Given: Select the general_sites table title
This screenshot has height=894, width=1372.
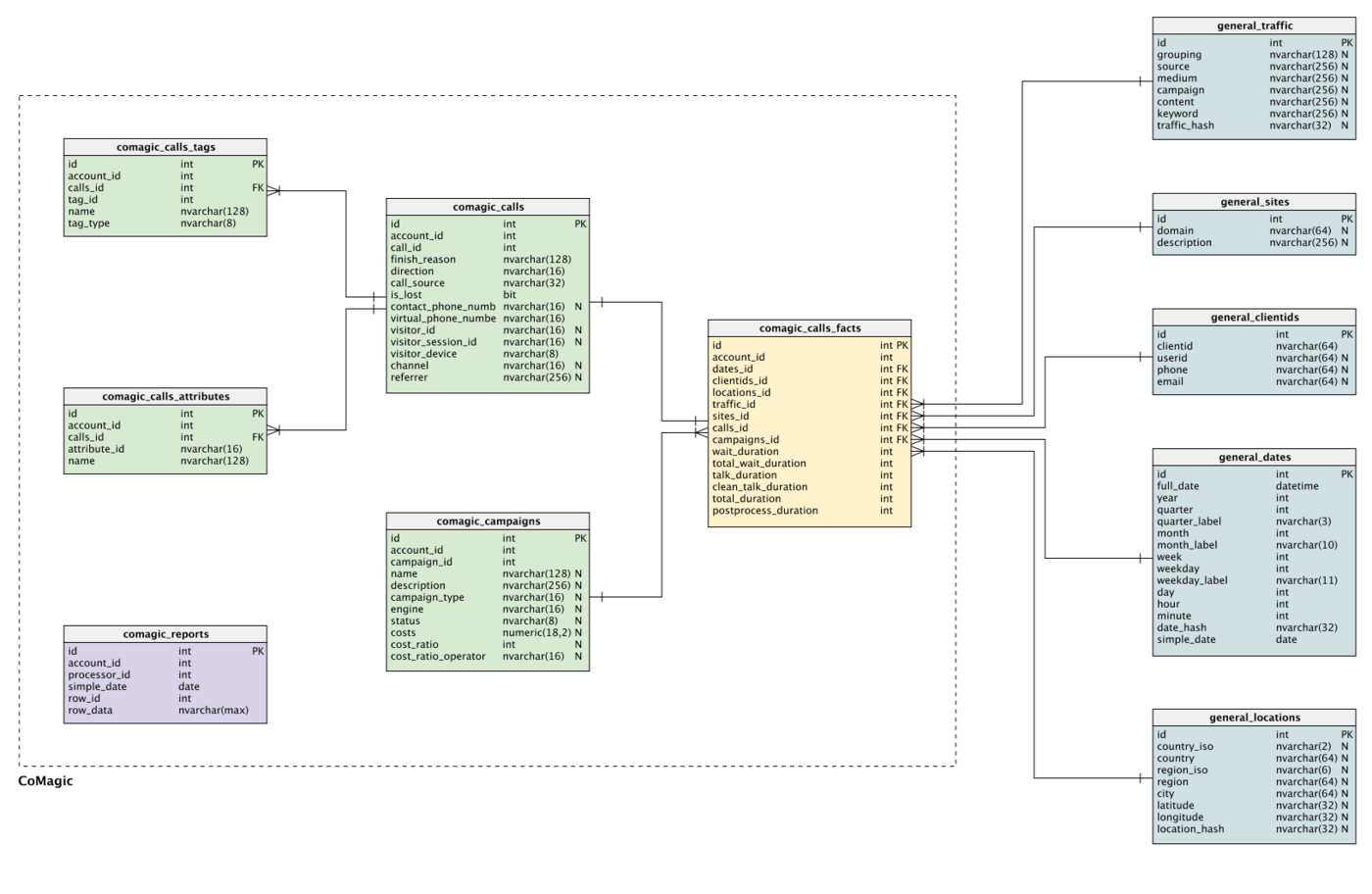Looking at the screenshot, I should click(x=1254, y=202).
